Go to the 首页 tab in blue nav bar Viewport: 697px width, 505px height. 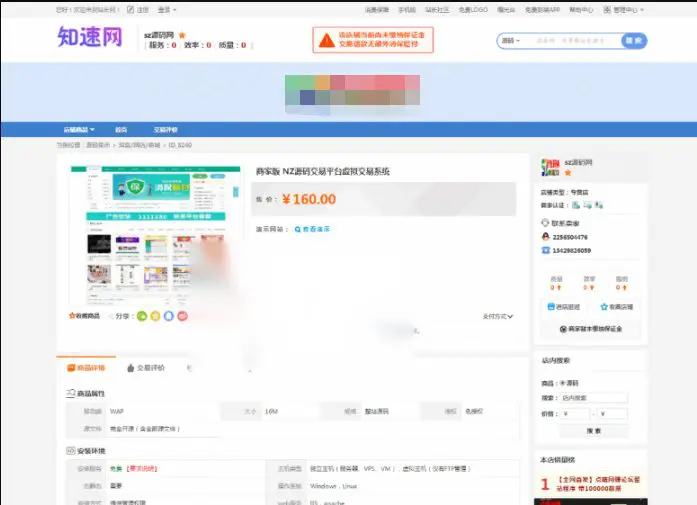121,129
